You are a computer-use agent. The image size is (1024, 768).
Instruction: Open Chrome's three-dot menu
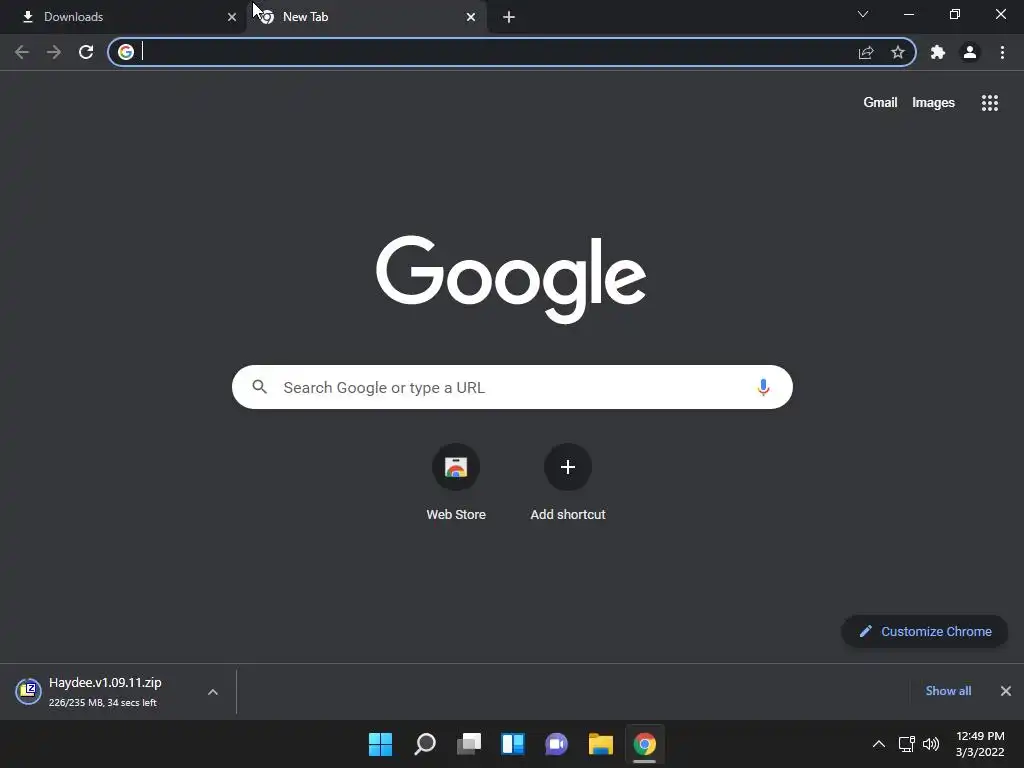pos(1002,52)
